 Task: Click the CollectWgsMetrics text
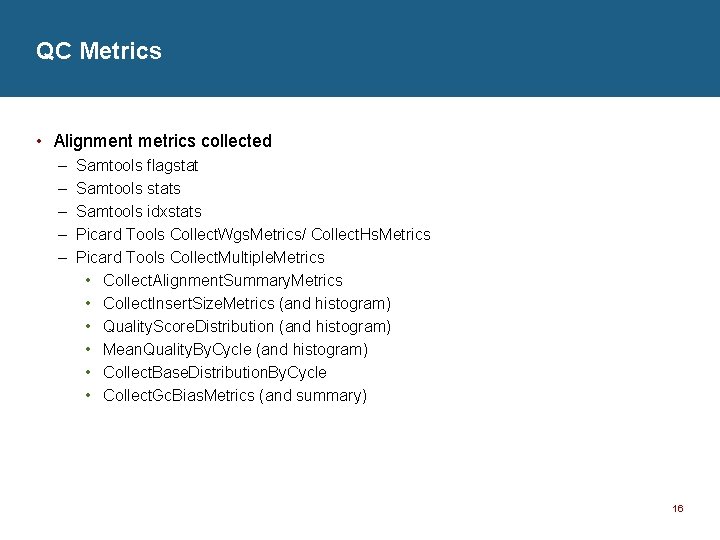pyautogui.click(x=236, y=235)
